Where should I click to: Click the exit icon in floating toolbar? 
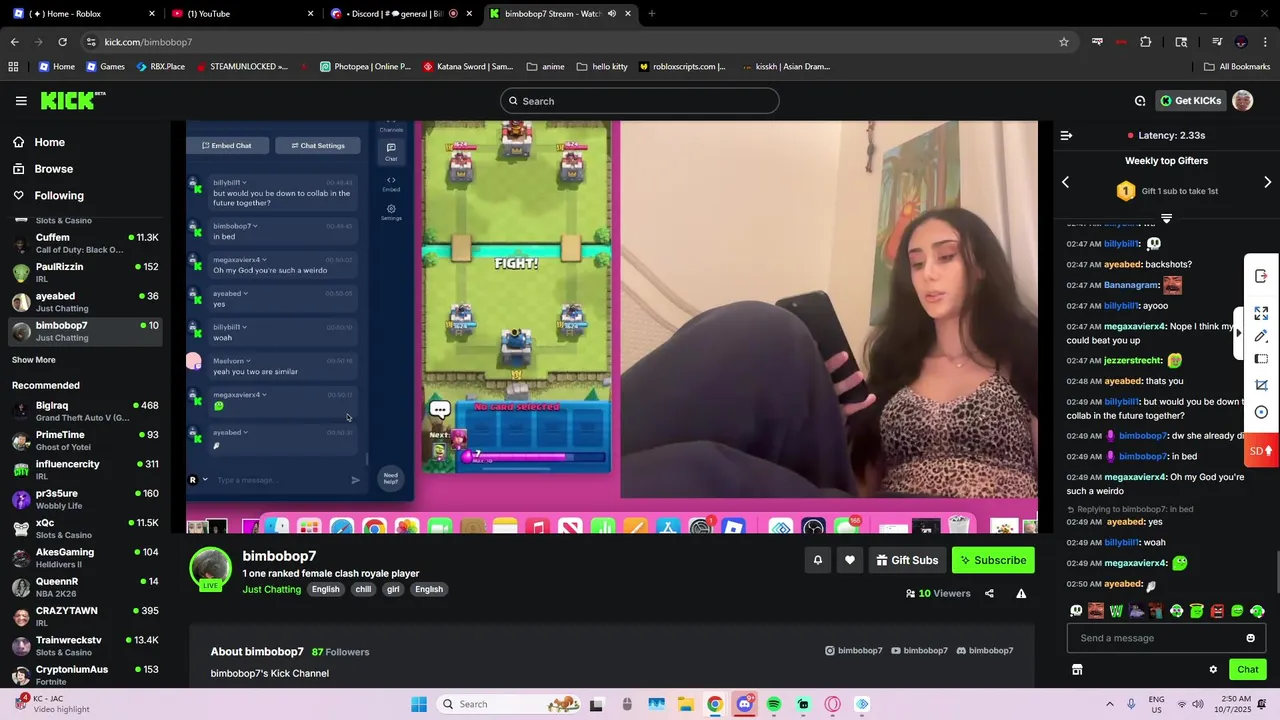click(1261, 276)
